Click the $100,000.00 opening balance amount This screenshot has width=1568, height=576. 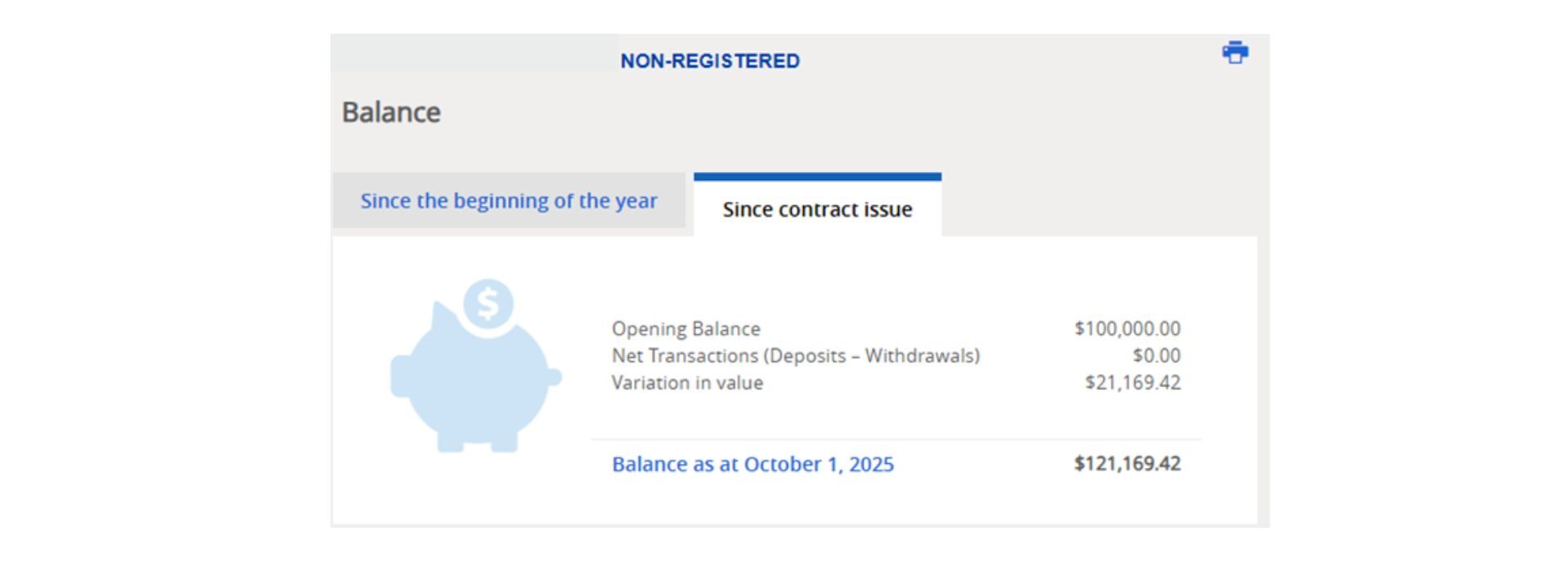click(1127, 329)
